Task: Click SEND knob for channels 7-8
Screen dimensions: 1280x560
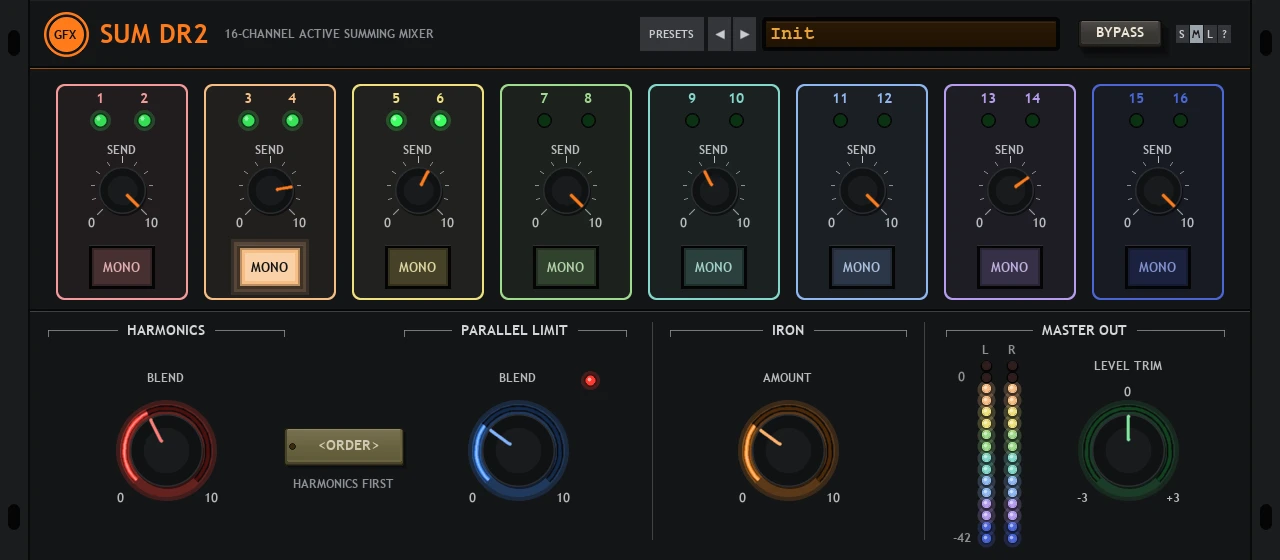Action: pos(566,190)
